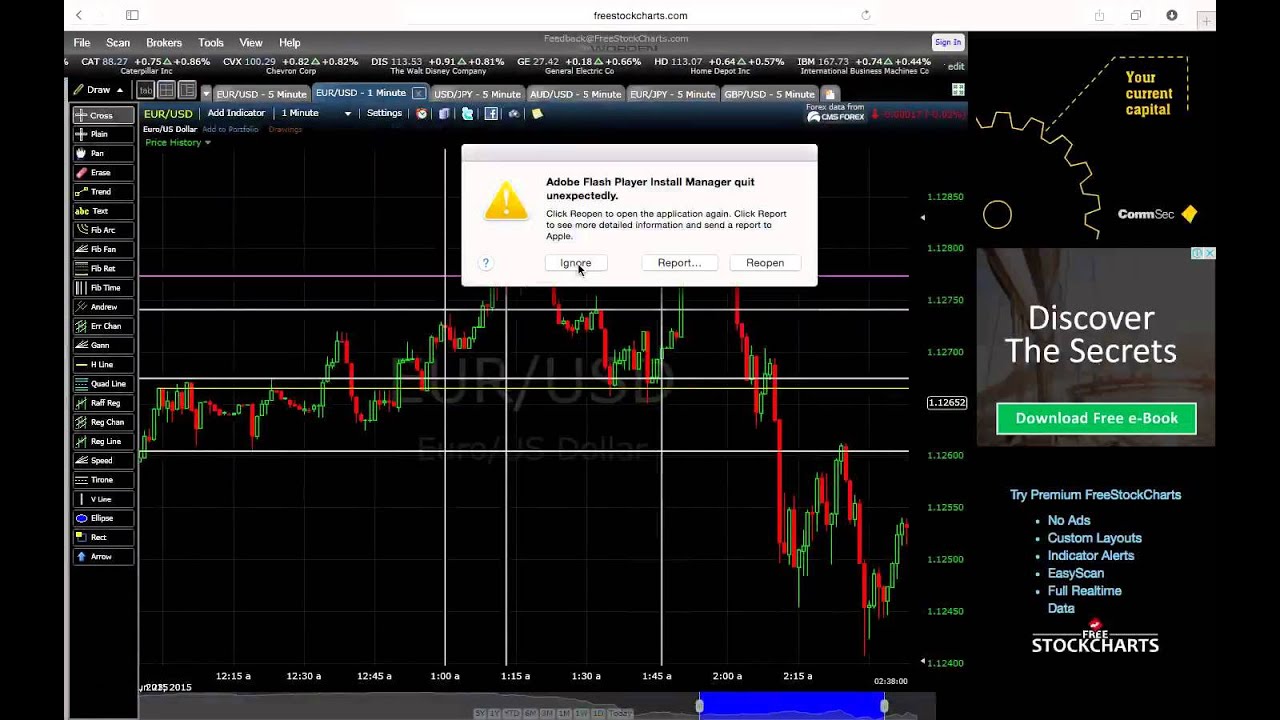
Task: Switch to EUR/JPY - 5 Minute tab
Action: click(672, 94)
